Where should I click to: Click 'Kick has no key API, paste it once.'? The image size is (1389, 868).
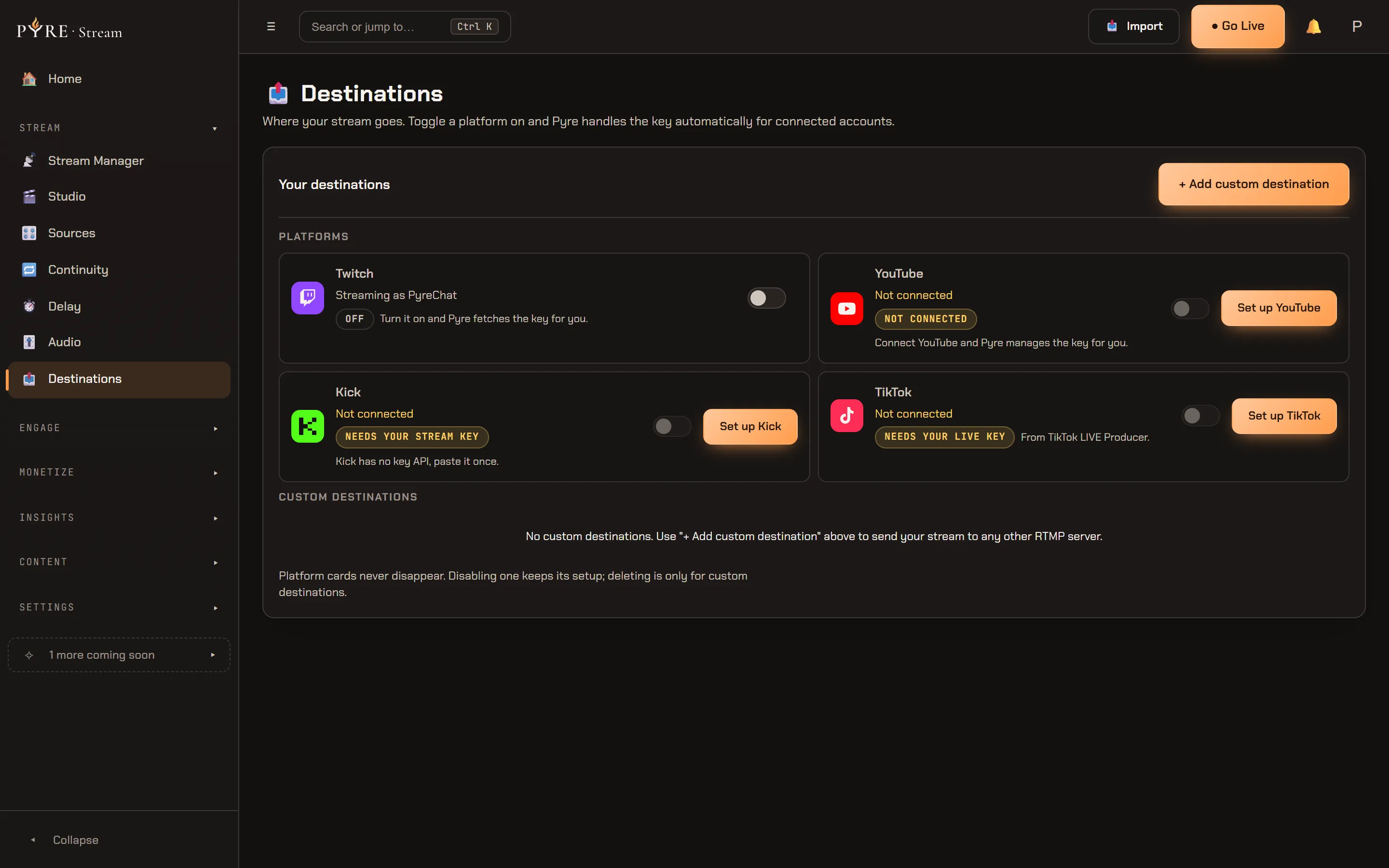click(417, 461)
